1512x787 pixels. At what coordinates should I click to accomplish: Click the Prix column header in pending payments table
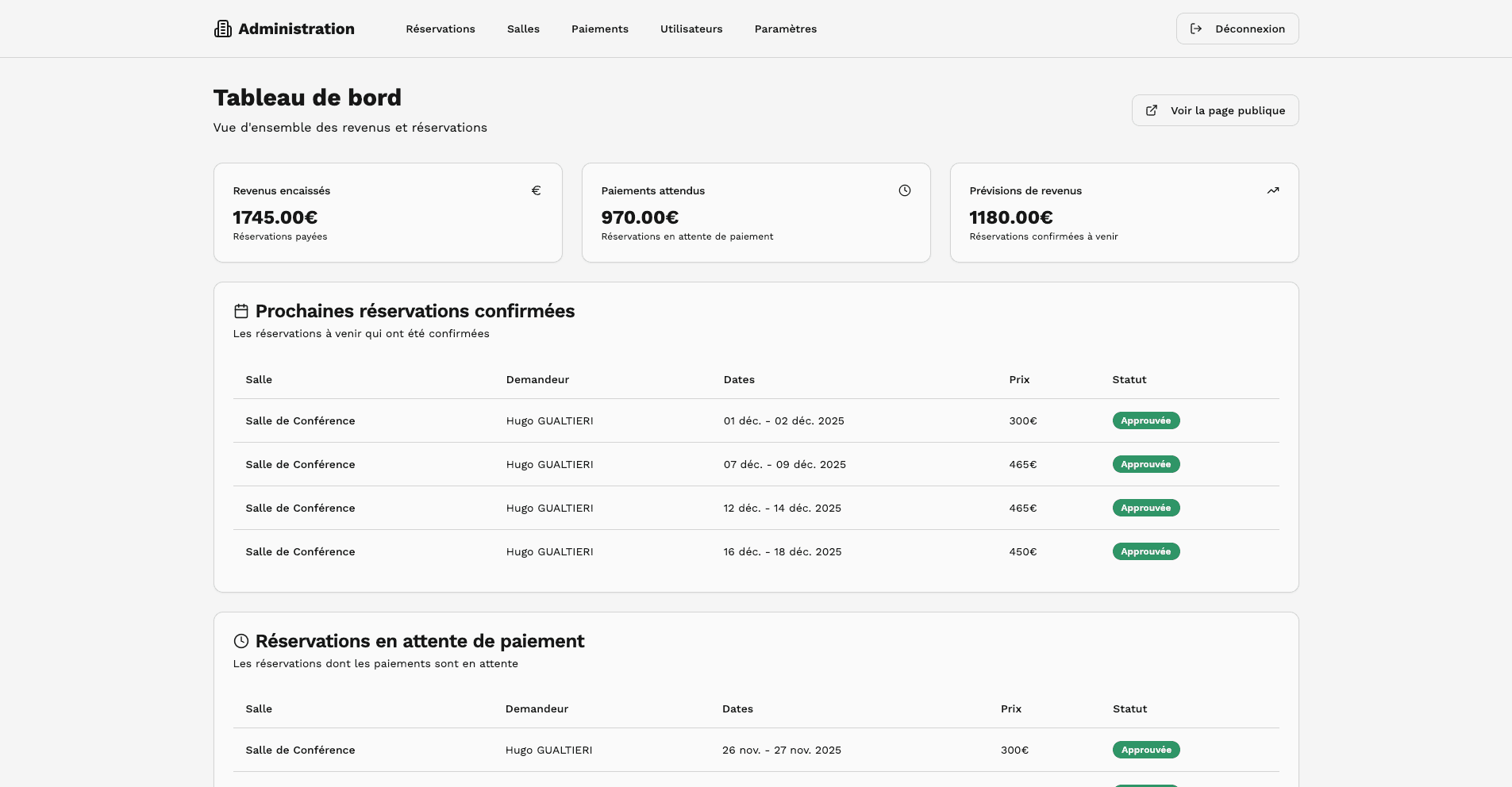(1010, 708)
